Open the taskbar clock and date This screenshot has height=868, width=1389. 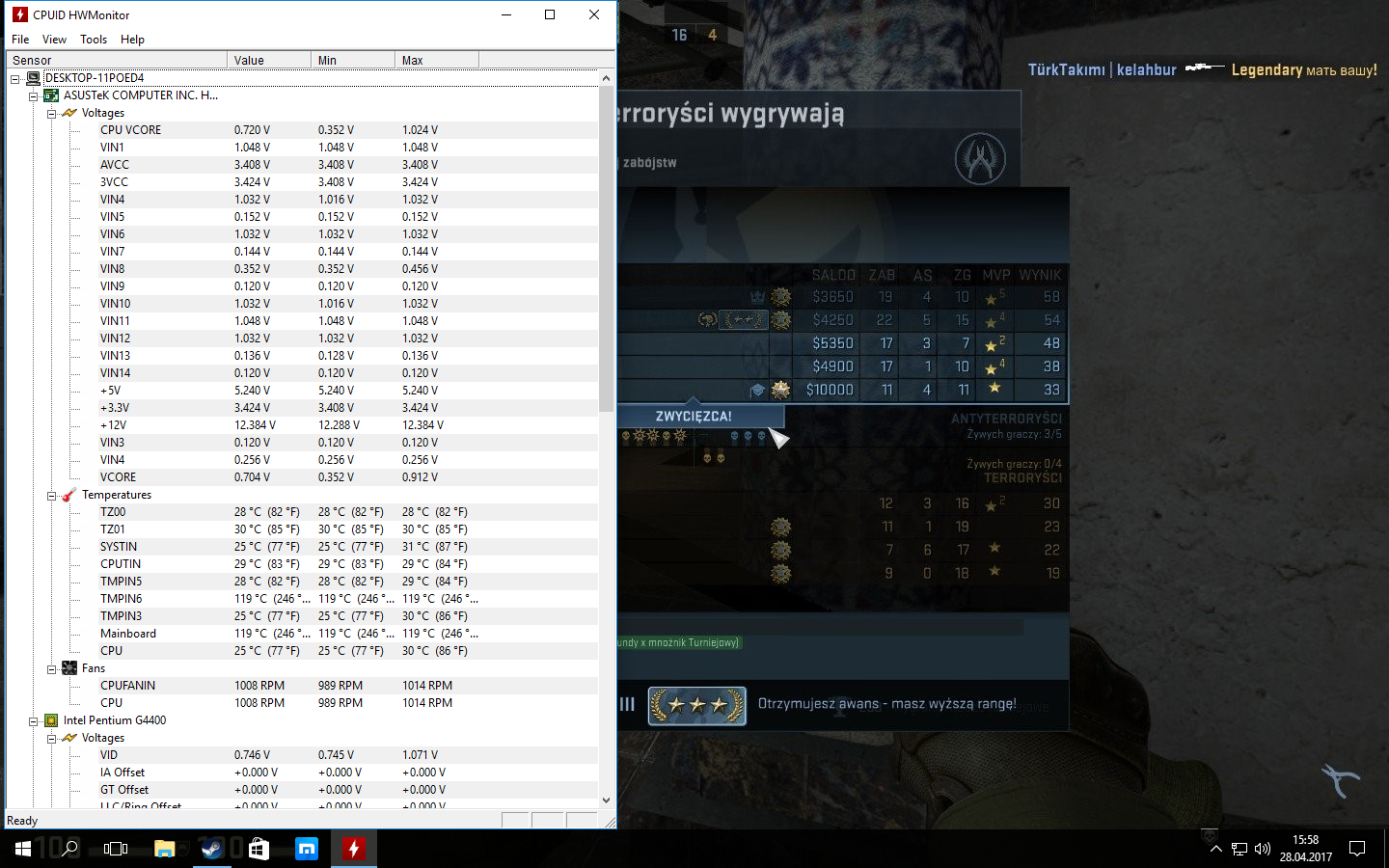1305,849
